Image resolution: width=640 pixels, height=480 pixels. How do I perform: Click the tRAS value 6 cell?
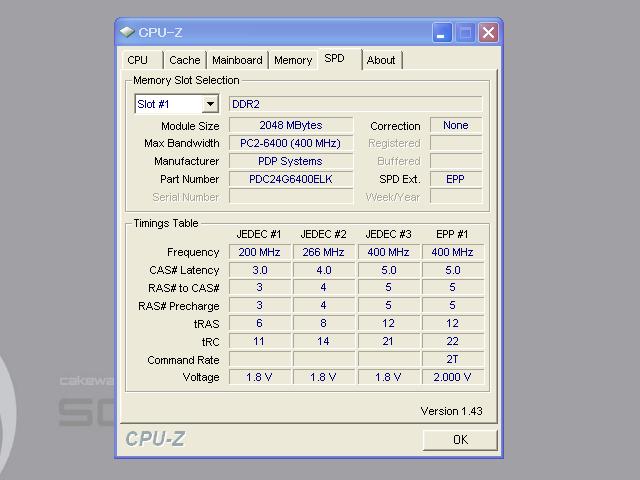point(260,323)
